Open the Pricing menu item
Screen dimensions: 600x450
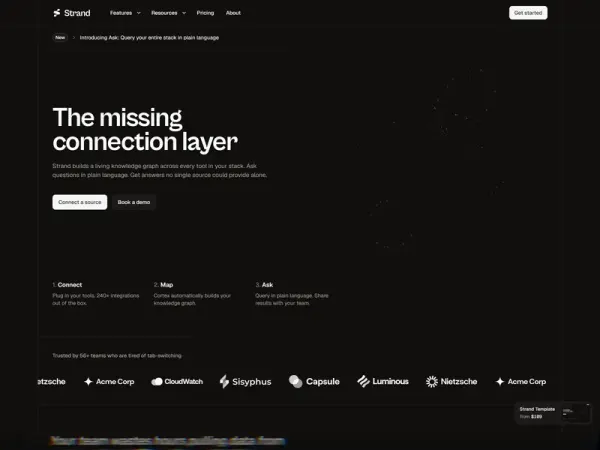coord(205,13)
